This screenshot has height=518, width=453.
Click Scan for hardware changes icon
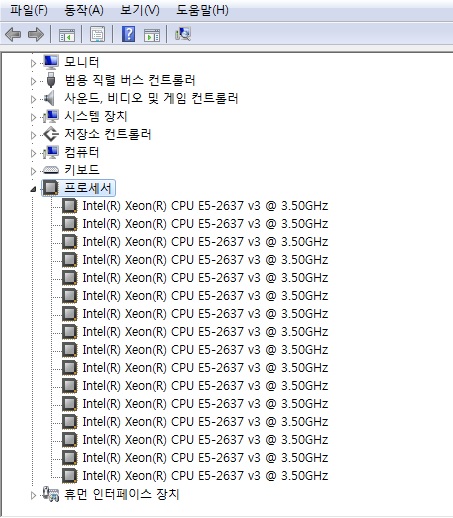coord(183,34)
